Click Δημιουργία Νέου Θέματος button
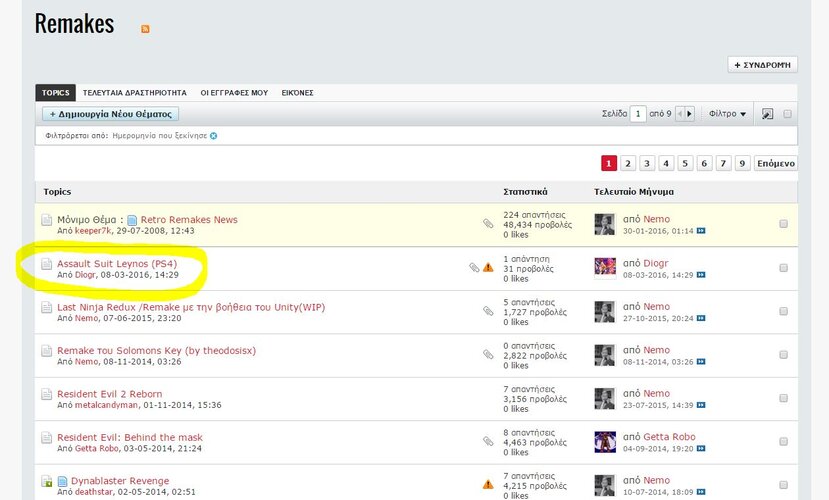Screen dimensions: 829x500 [110, 114]
